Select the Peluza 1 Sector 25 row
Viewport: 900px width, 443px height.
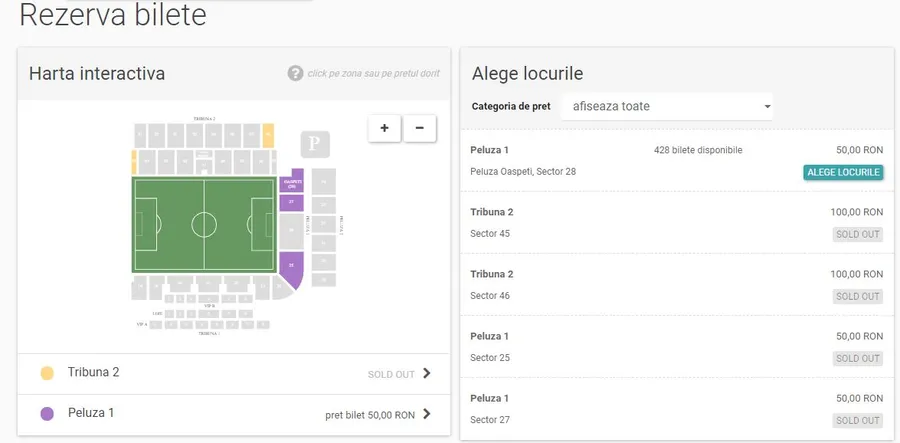tap(676, 346)
